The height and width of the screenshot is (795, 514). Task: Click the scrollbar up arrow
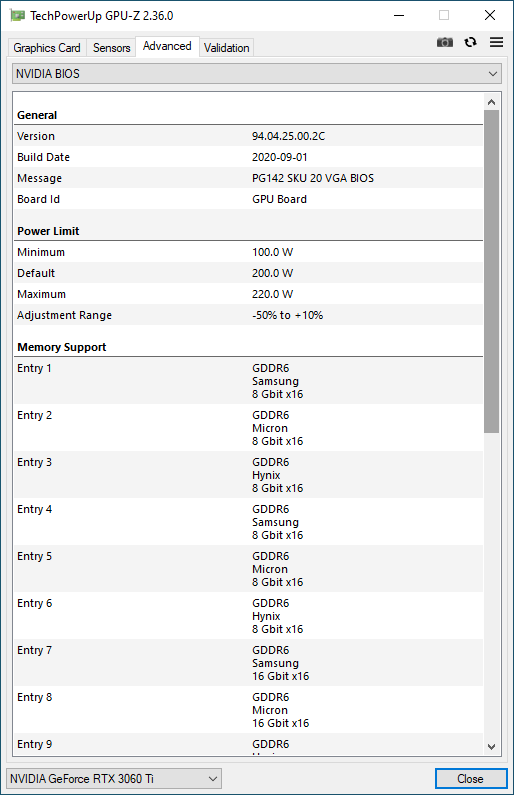click(x=491, y=102)
